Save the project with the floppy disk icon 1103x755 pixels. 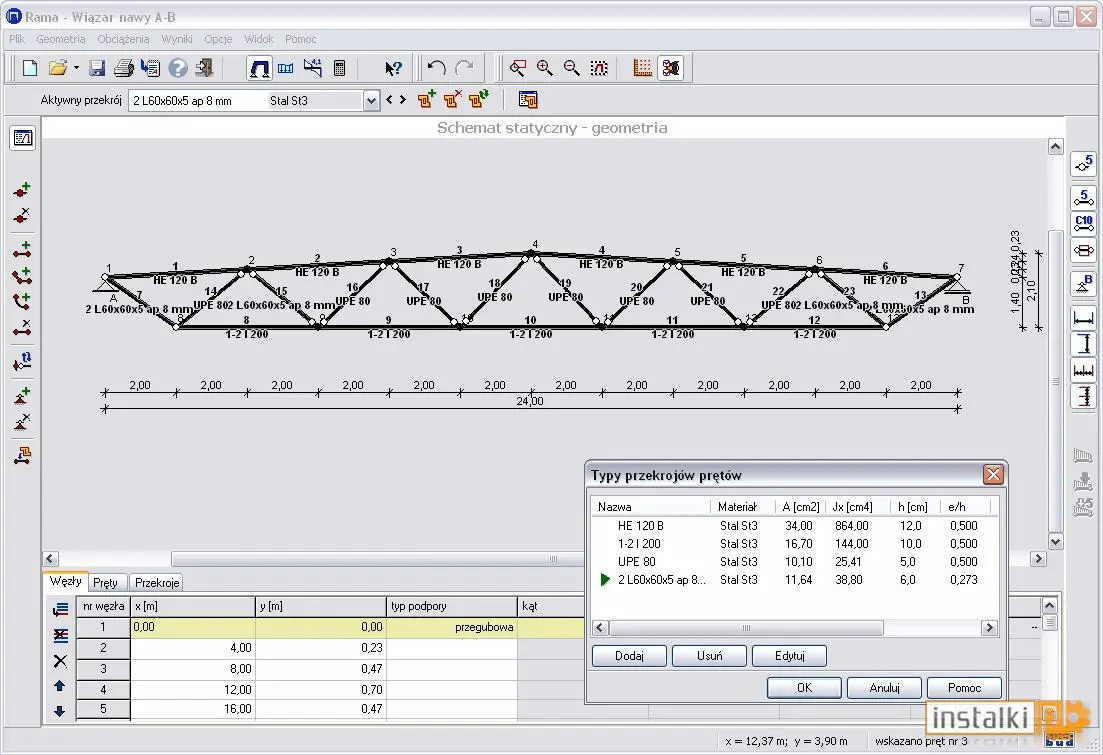click(x=97, y=68)
